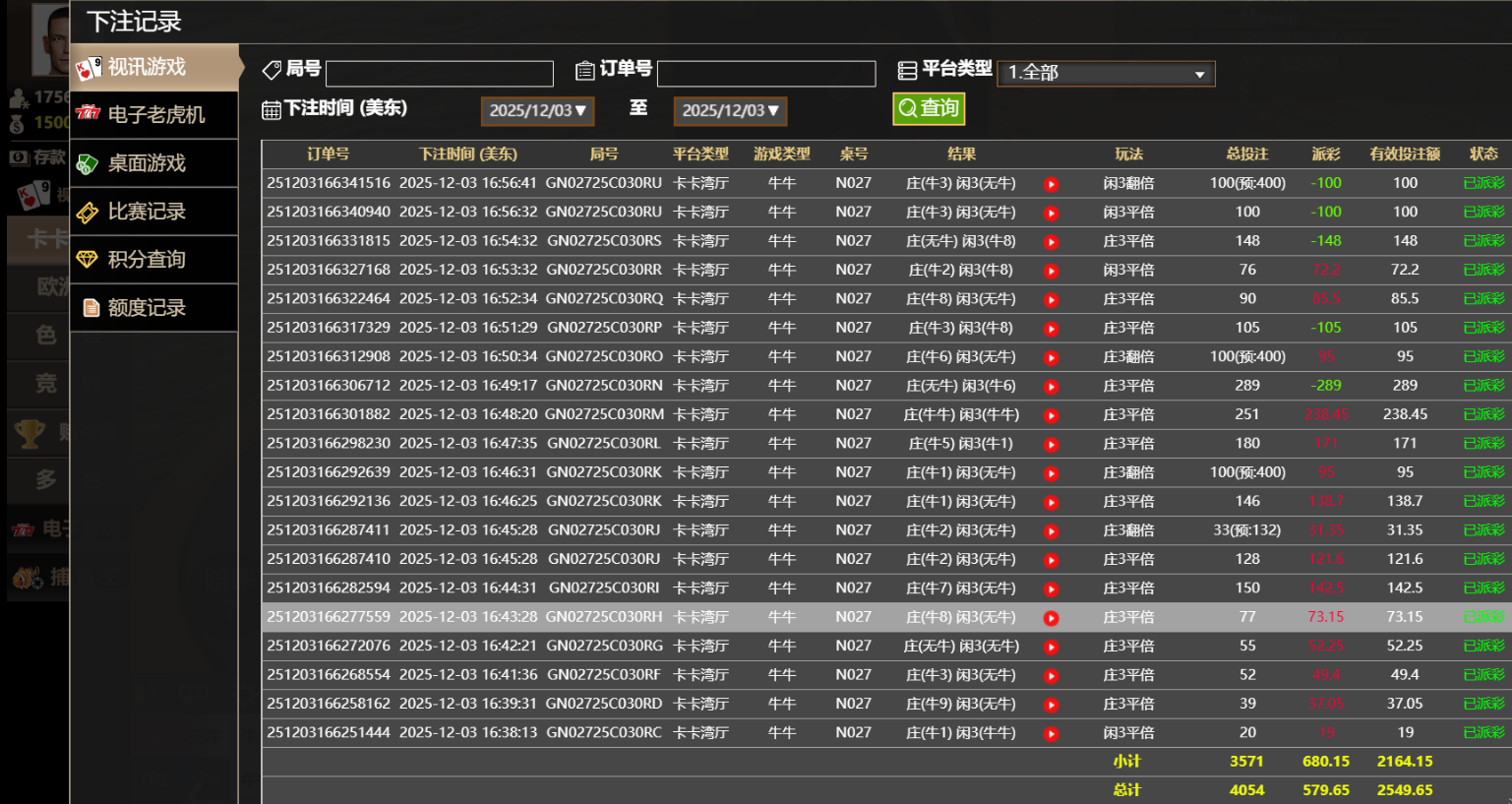
Task: Click the 额度记录 document icon
Action: tap(91, 308)
